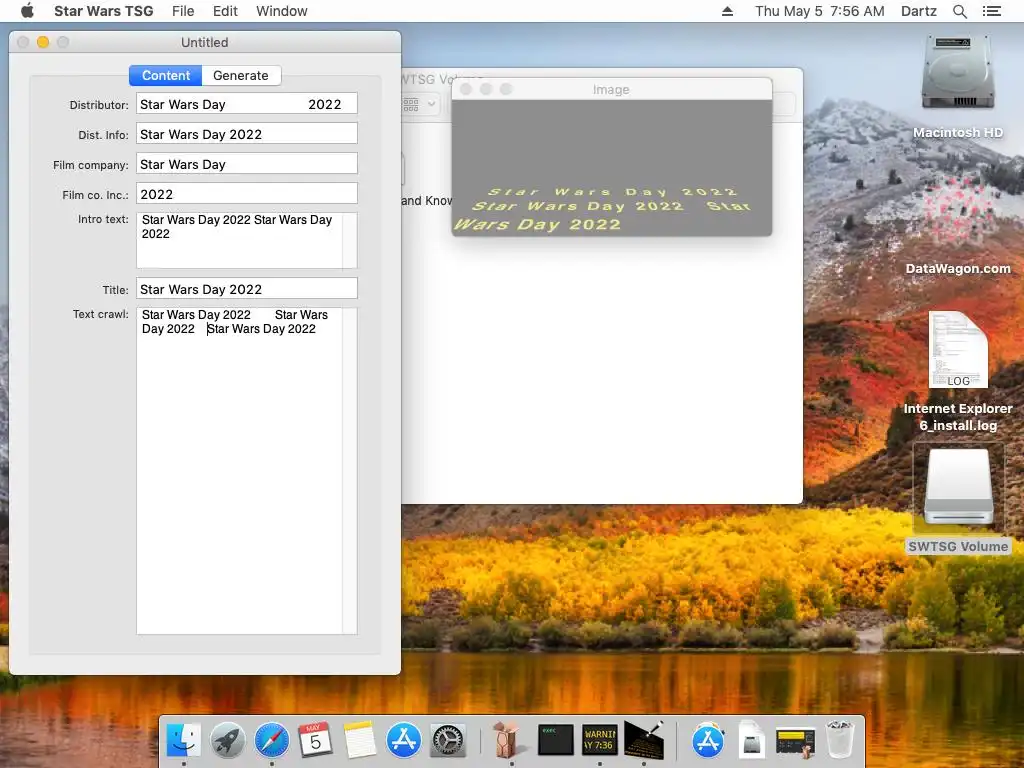The image size is (1024, 768).
Task: Open the black exec terminal icon in Dock
Action: coord(555,741)
